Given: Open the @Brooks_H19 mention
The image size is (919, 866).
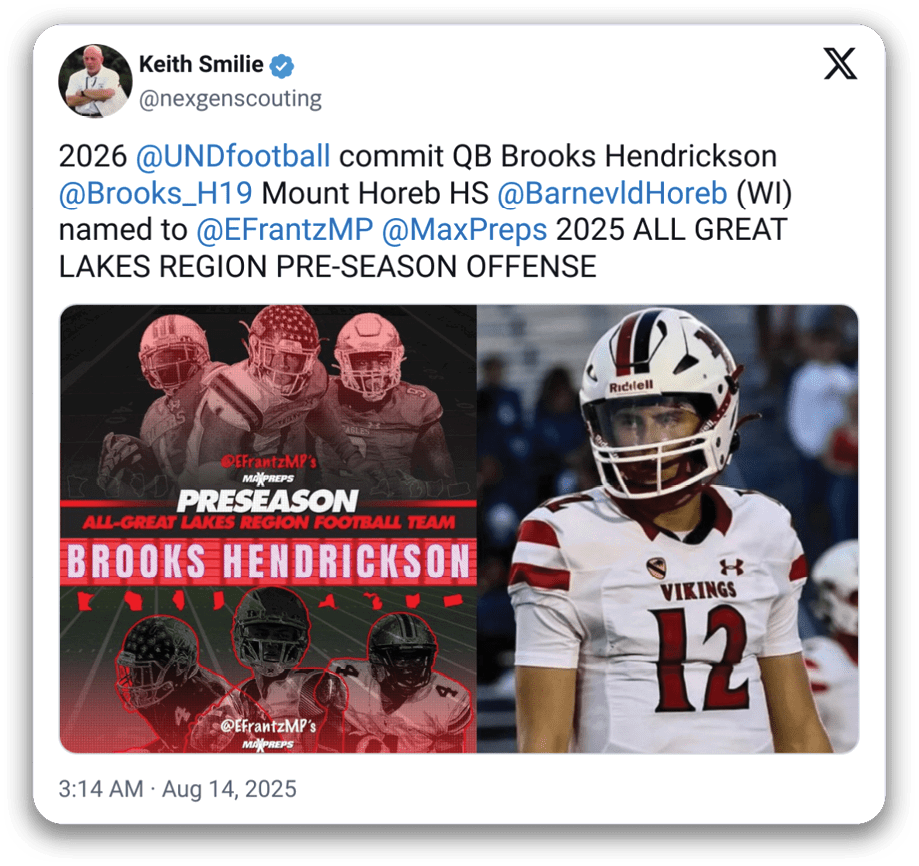Looking at the screenshot, I should coord(156,193).
